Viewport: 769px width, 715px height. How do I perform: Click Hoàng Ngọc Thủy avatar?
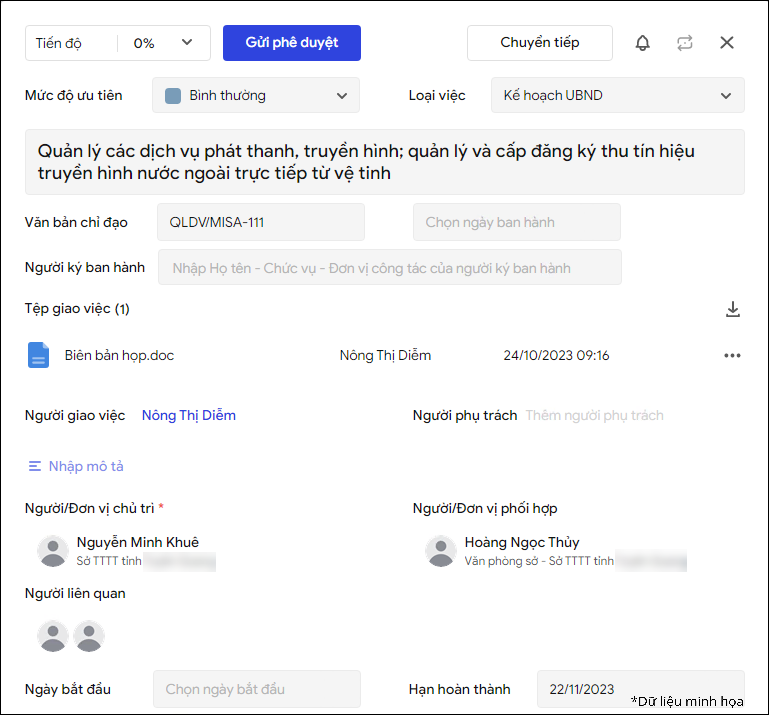[441, 551]
